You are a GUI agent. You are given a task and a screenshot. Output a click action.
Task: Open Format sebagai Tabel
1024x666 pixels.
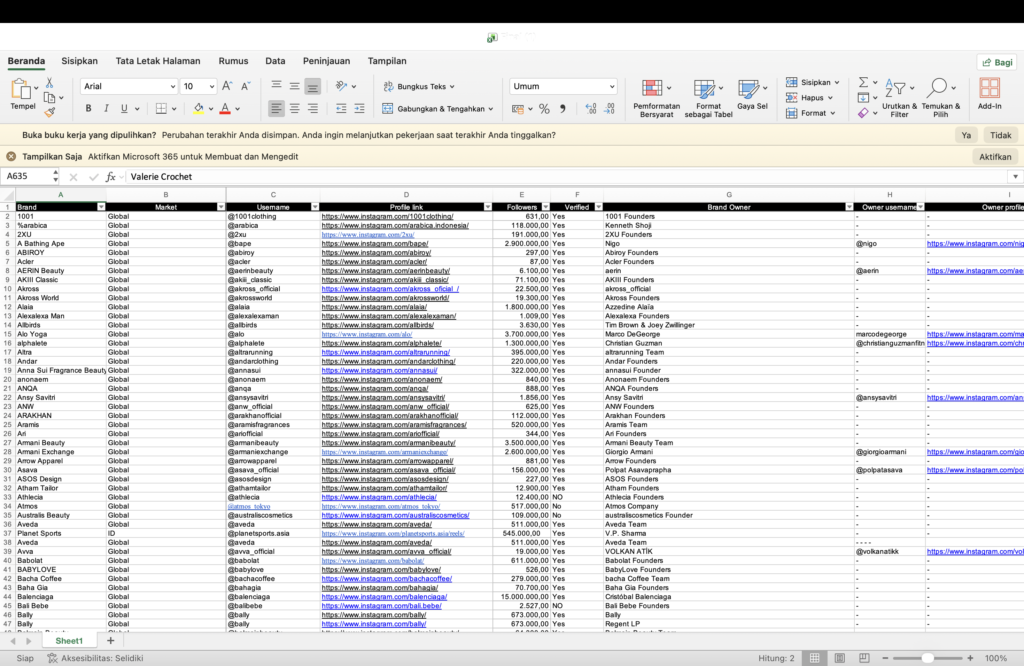[708, 98]
